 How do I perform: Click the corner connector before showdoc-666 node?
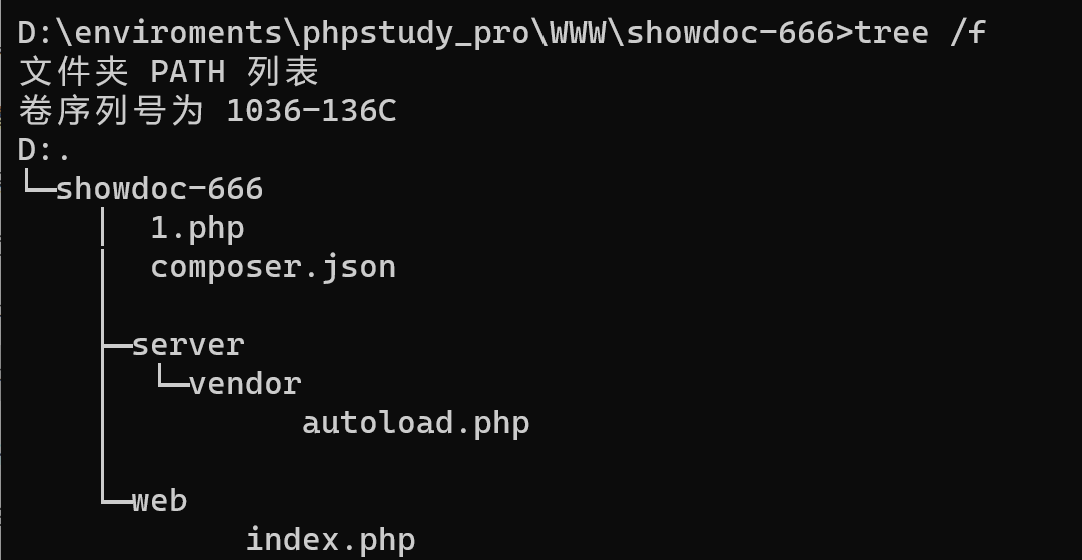pos(39,184)
